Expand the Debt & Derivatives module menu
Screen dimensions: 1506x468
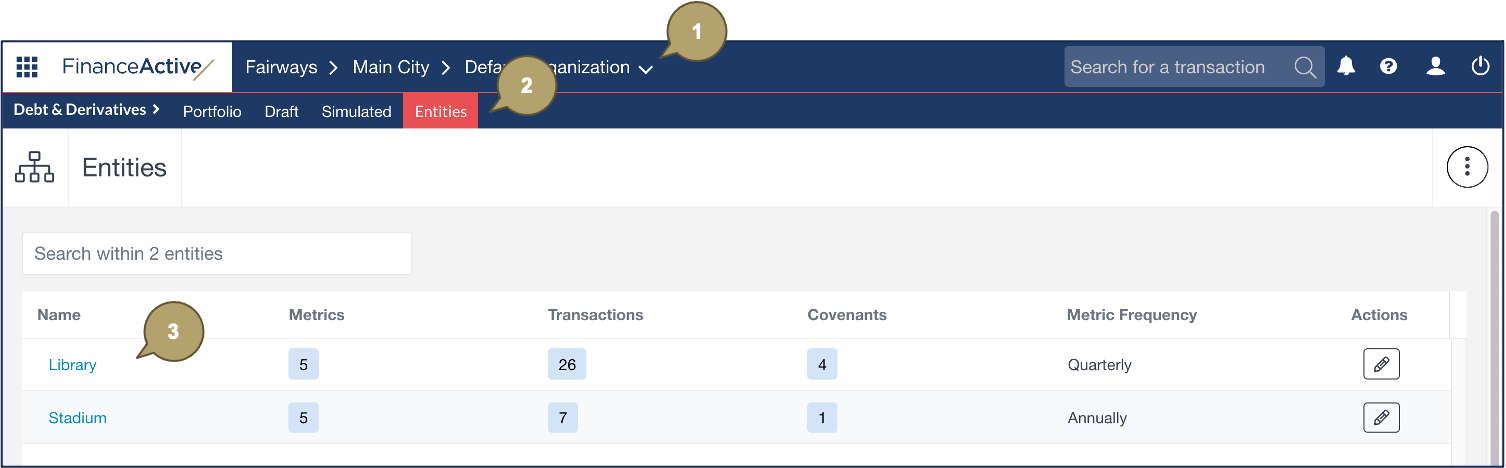point(87,110)
